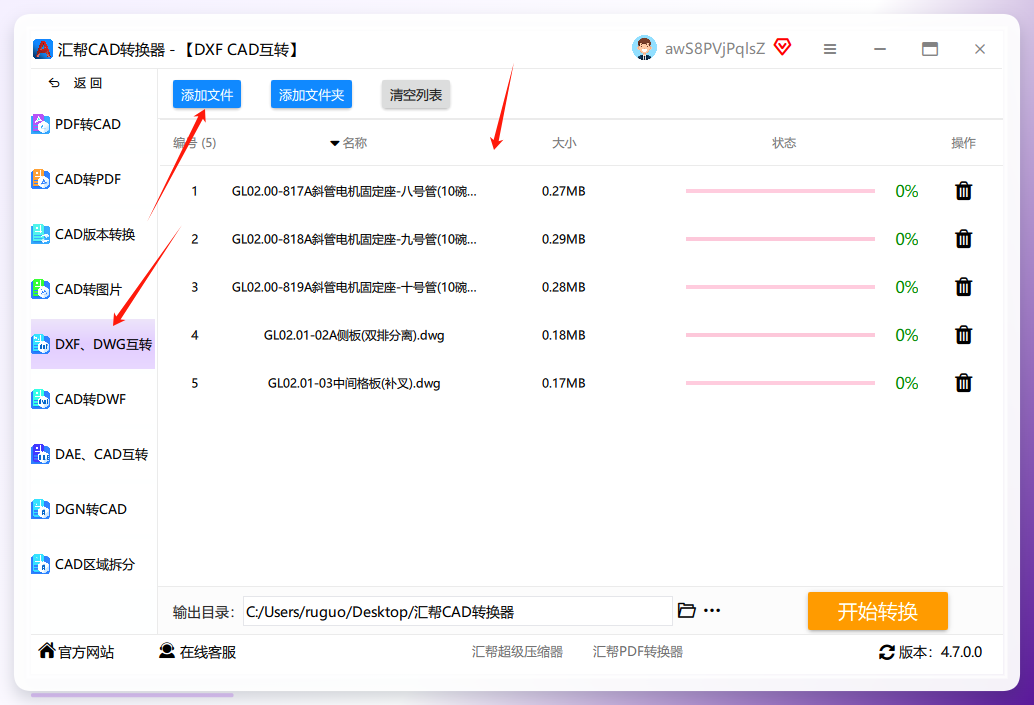Open DGN转CAD mode
This screenshot has width=1034, height=705.
tap(79, 510)
